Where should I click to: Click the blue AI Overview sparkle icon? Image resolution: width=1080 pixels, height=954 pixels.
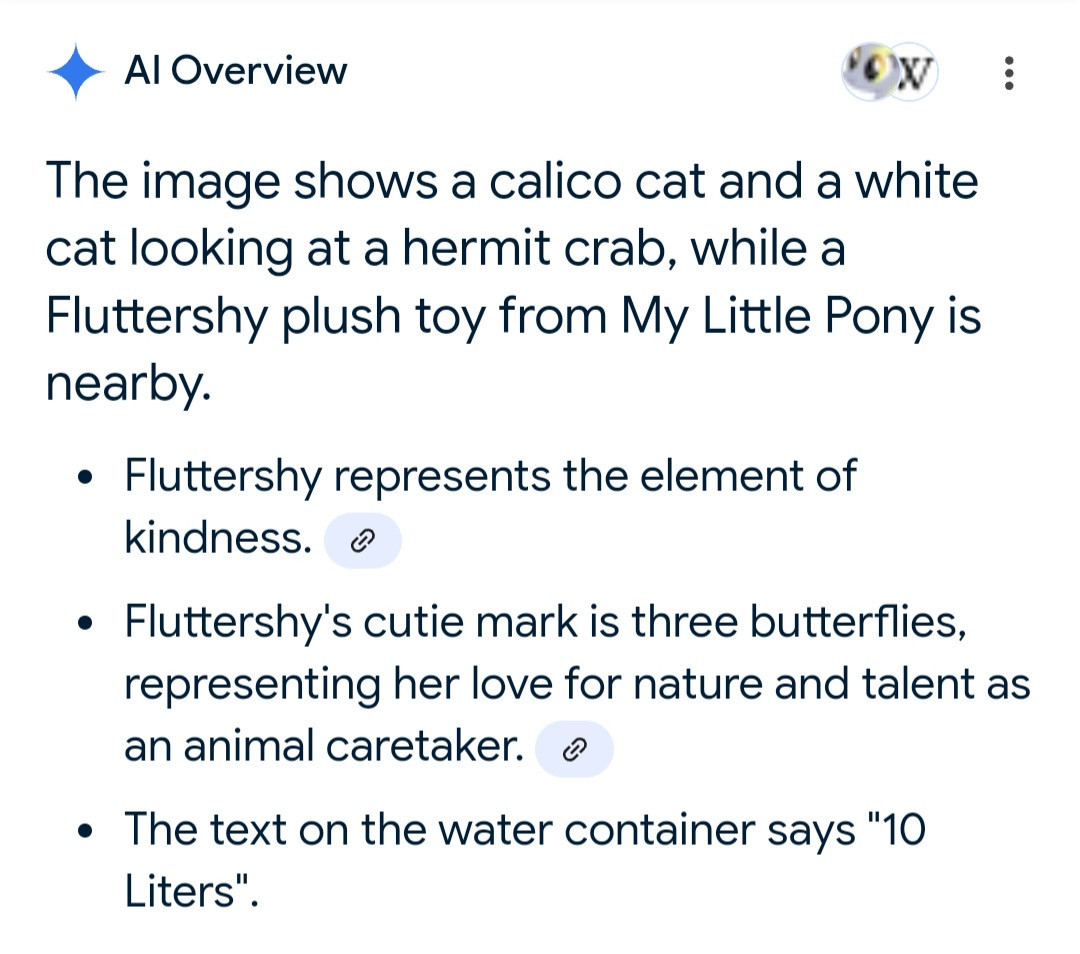74,72
